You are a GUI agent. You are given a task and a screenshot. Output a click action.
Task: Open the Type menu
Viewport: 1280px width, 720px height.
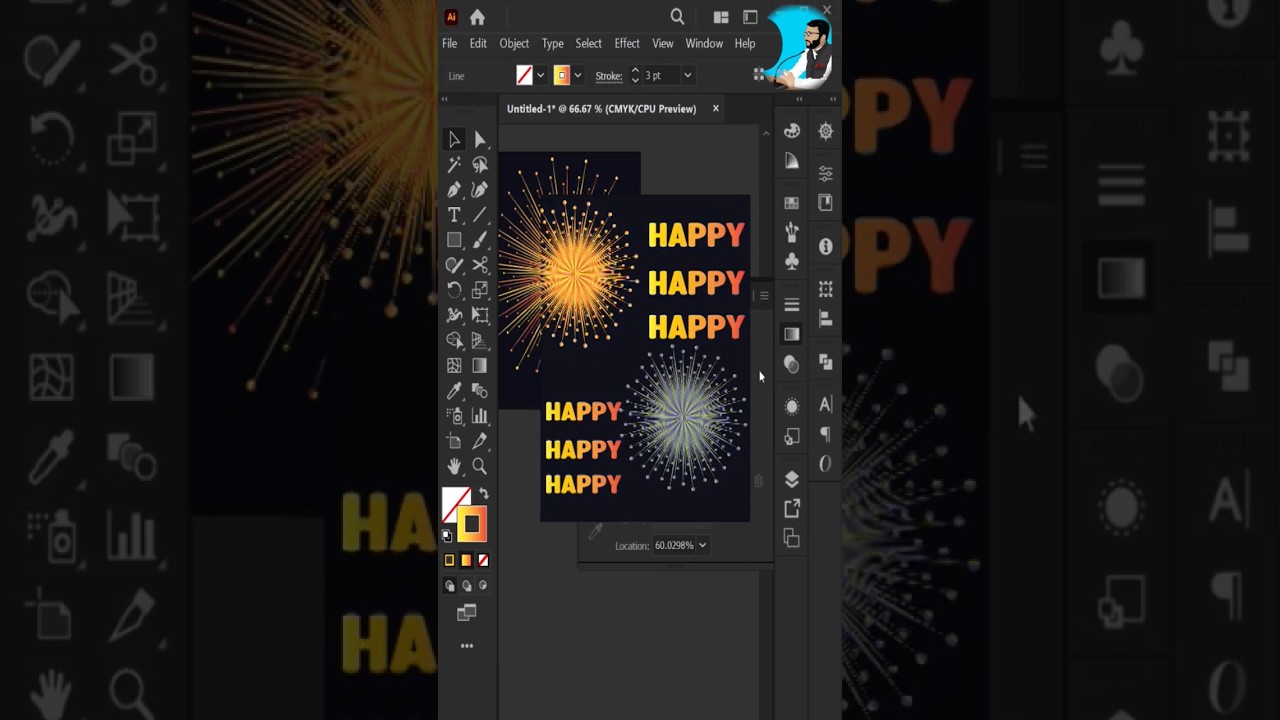click(x=553, y=44)
